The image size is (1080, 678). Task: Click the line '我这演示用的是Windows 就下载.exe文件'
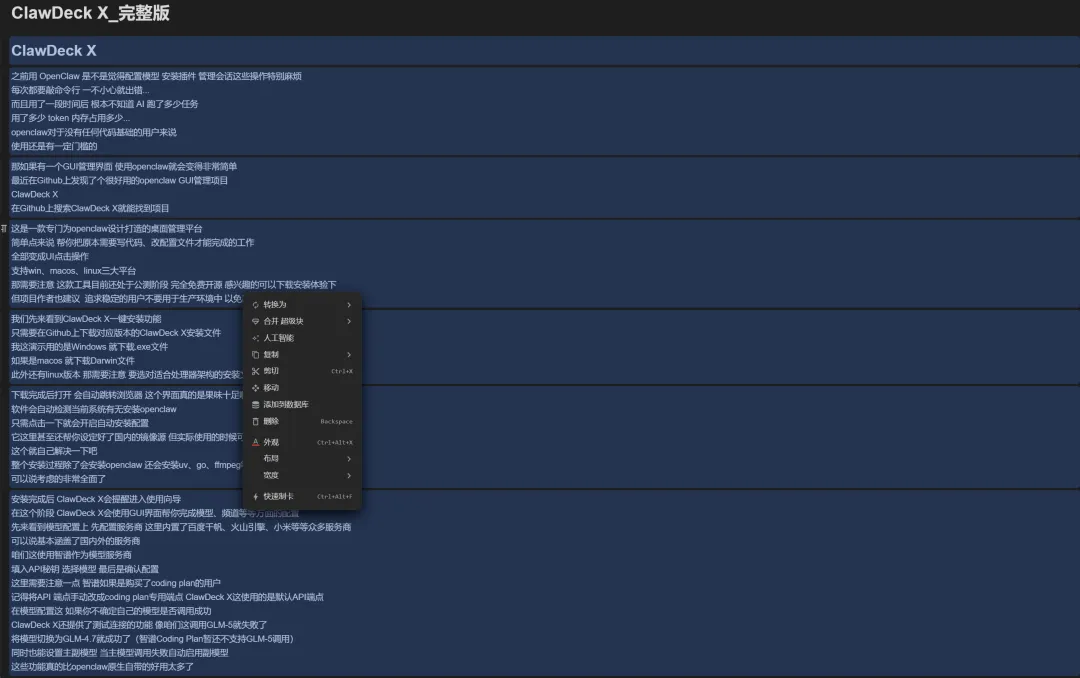tap(90, 347)
